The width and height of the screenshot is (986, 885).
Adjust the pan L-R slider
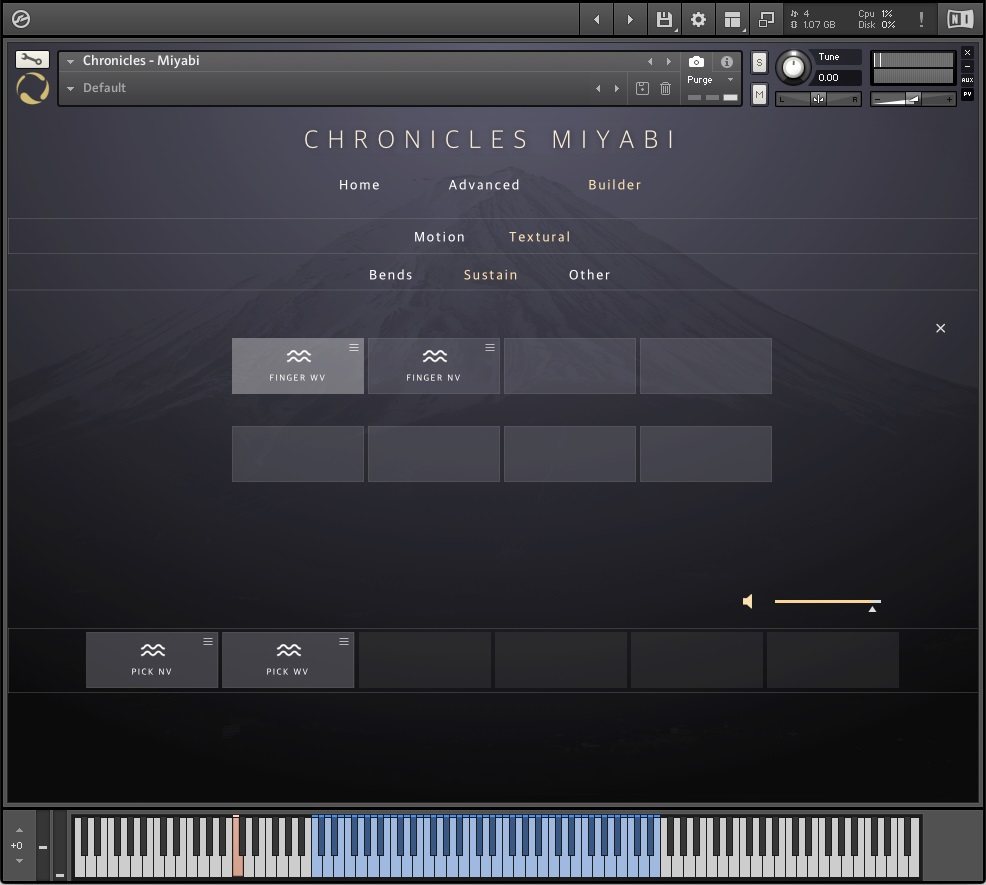point(817,99)
